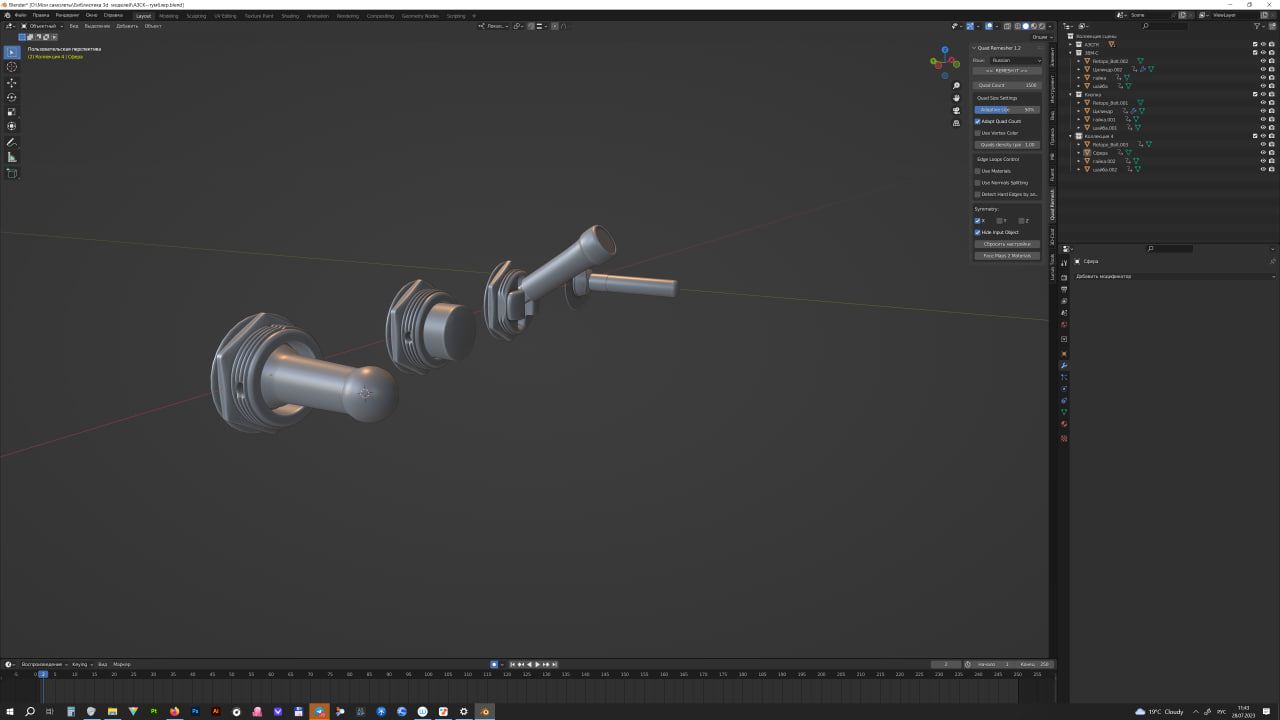Disable Hide Input Object checkbox
The image size is (1280, 720).
[x=978, y=232]
